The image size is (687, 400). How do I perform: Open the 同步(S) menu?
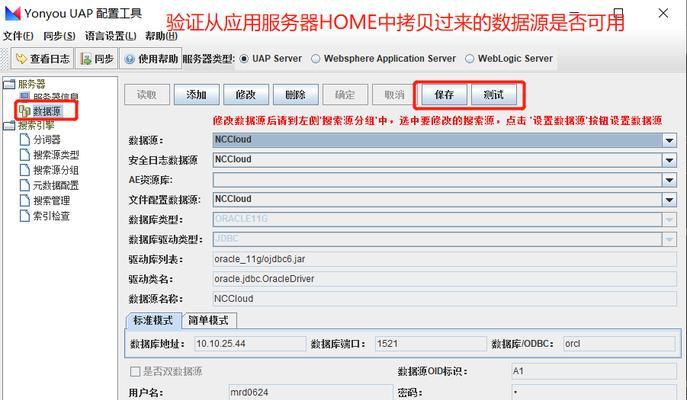pos(60,36)
